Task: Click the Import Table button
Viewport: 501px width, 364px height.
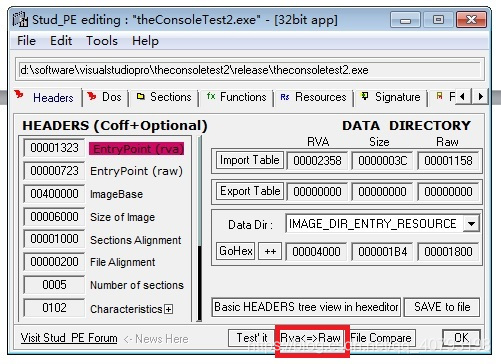Action: tap(250, 160)
